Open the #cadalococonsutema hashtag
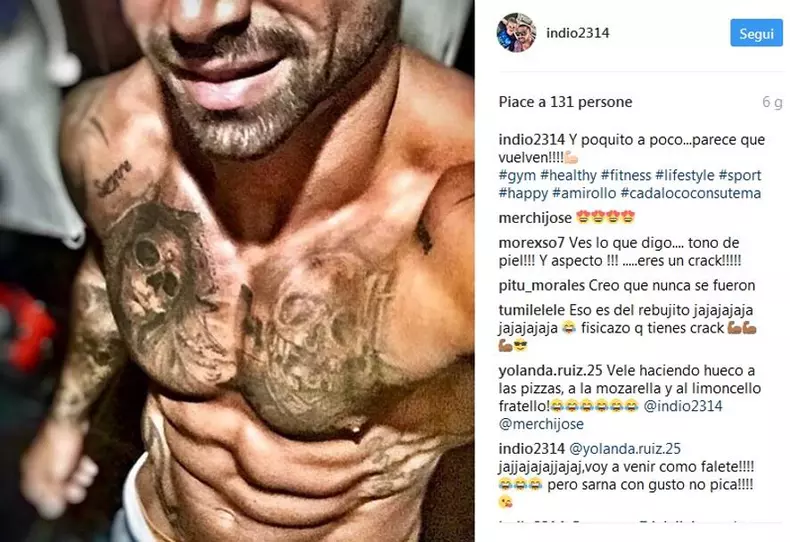 pos(691,193)
